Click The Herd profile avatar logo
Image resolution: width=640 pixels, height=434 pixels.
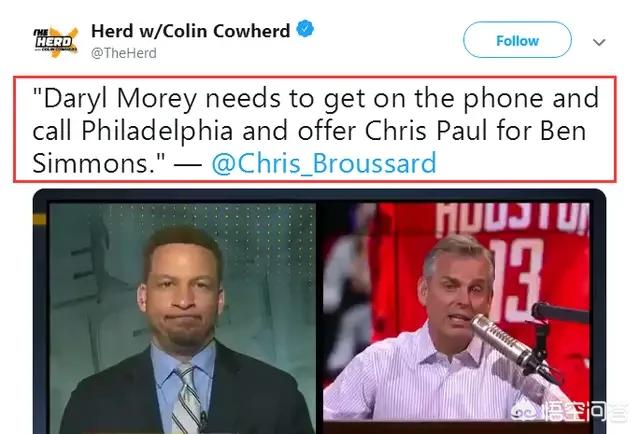56,42
